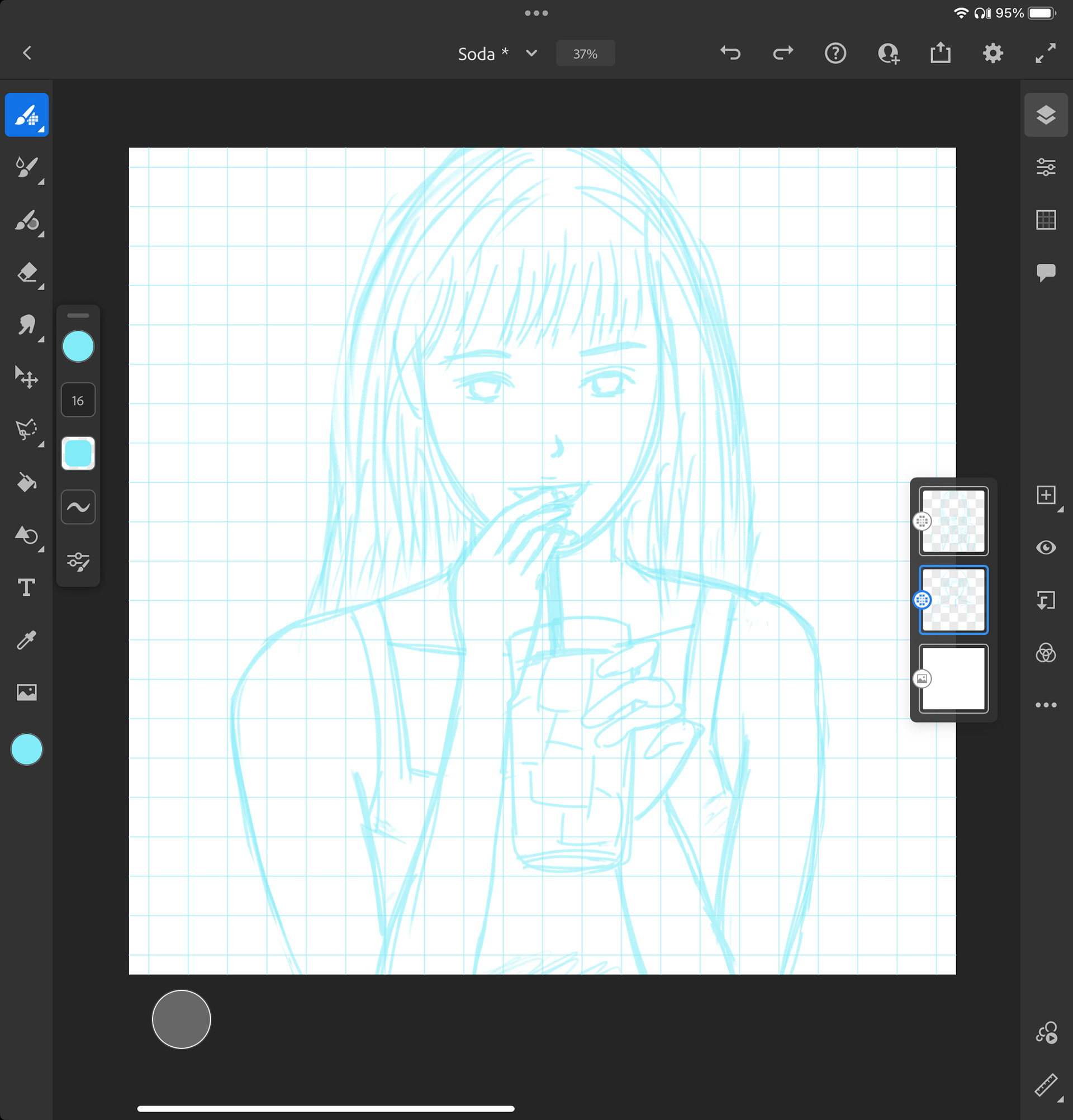Select the paint bucket fill tool
Screen dimensions: 1073x1120
(x=26, y=482)
